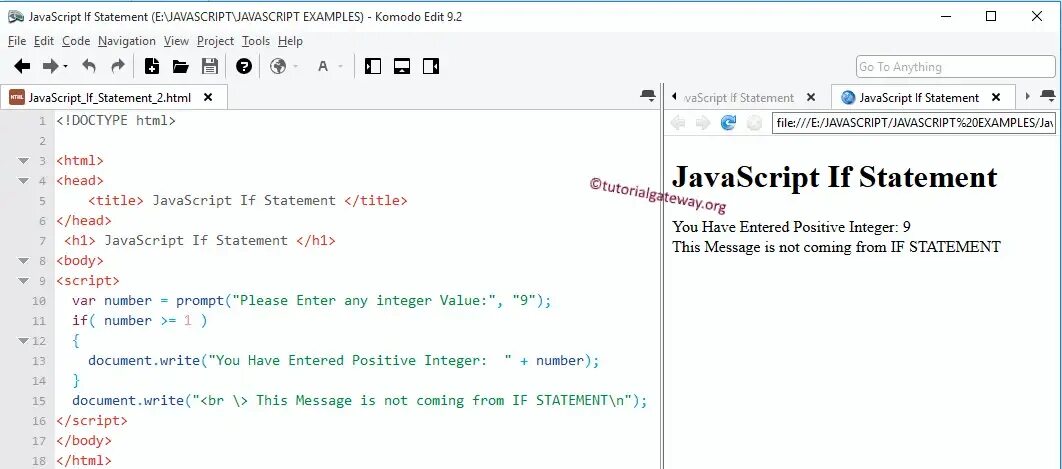The image size is (1062, 469).
Task: Toggle the bottom pane
Action: [x=402, y=66]
